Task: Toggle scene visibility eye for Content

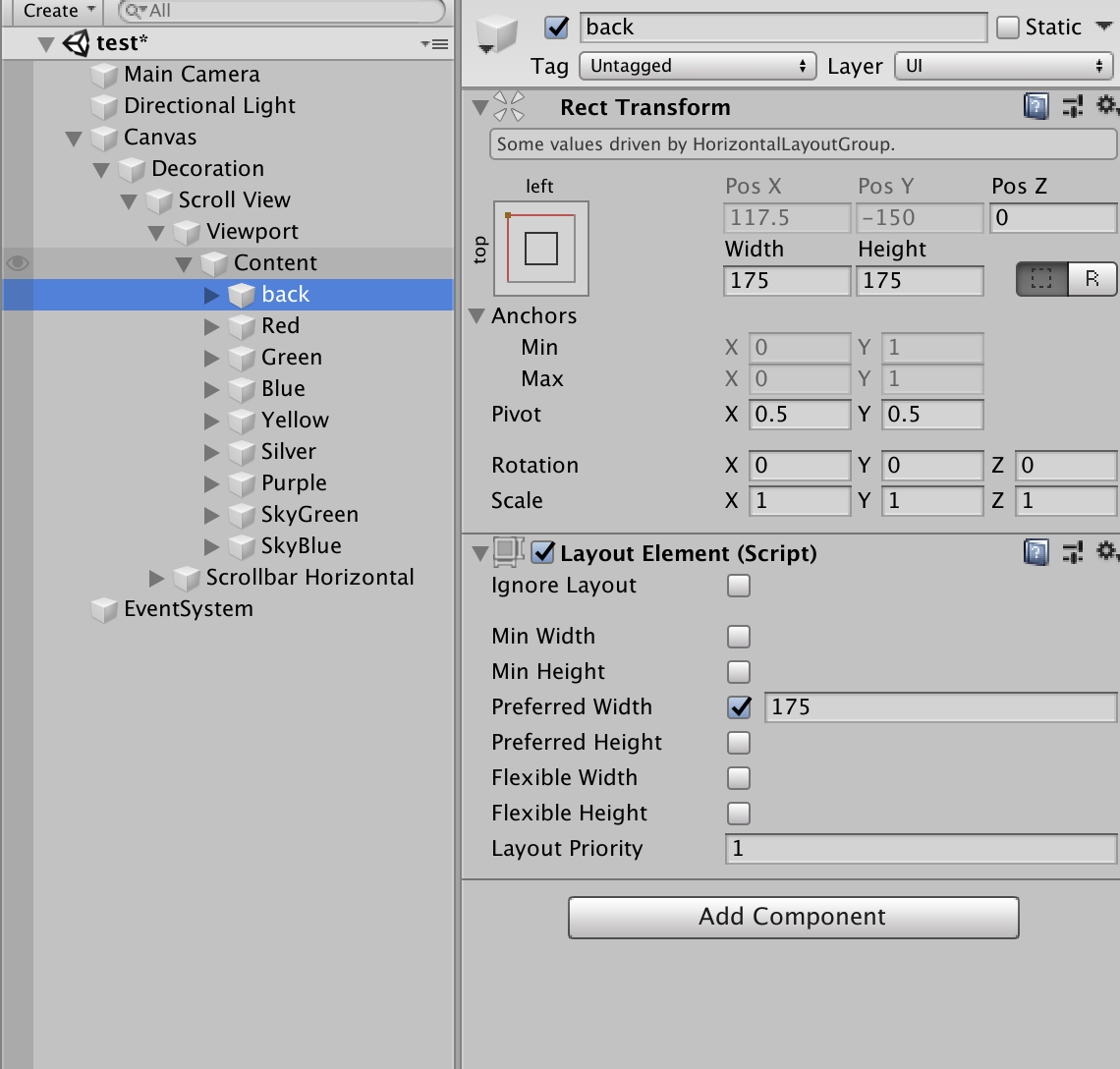Action: coord(17,263)
